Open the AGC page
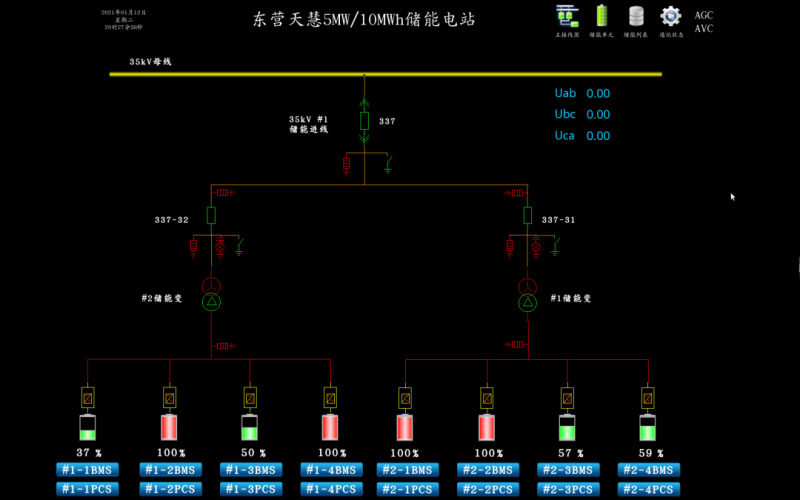 pos(704,16)
